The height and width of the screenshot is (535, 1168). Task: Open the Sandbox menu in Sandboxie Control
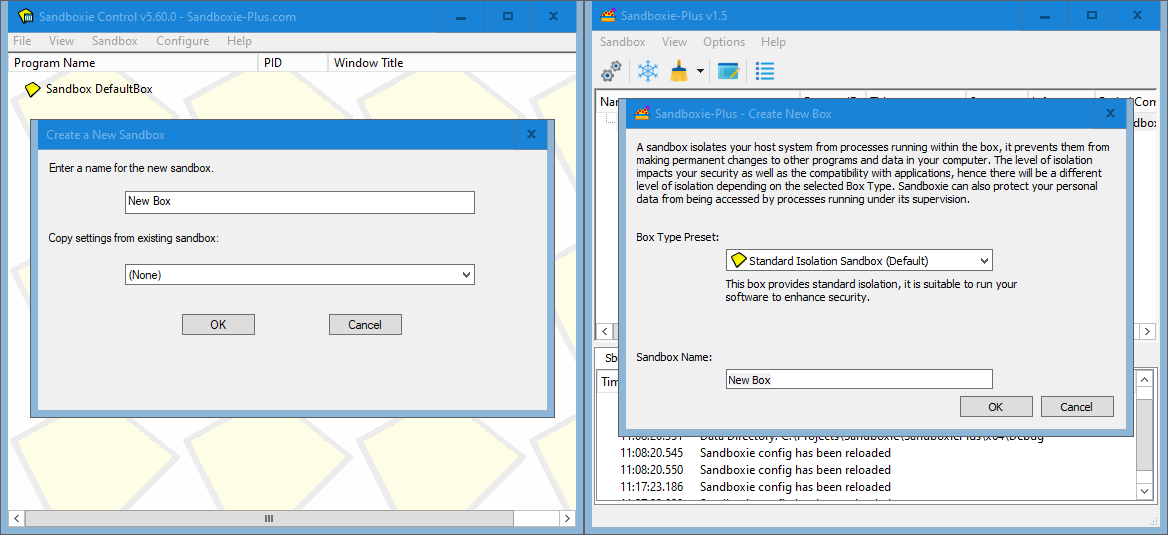click(x=114, y=41)
